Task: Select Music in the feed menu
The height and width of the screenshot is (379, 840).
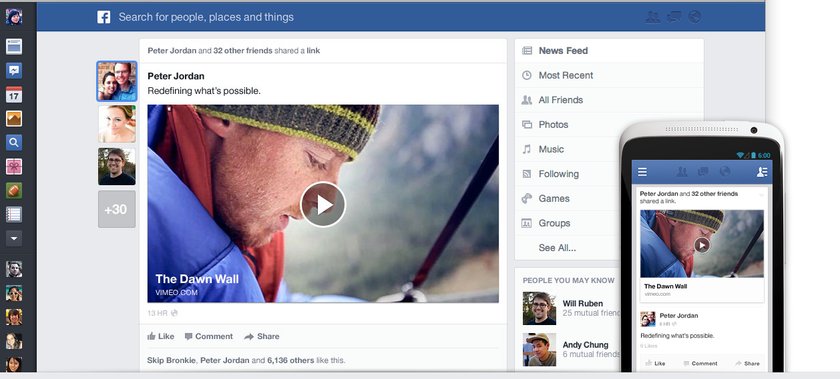Action: tap(551, 149)
